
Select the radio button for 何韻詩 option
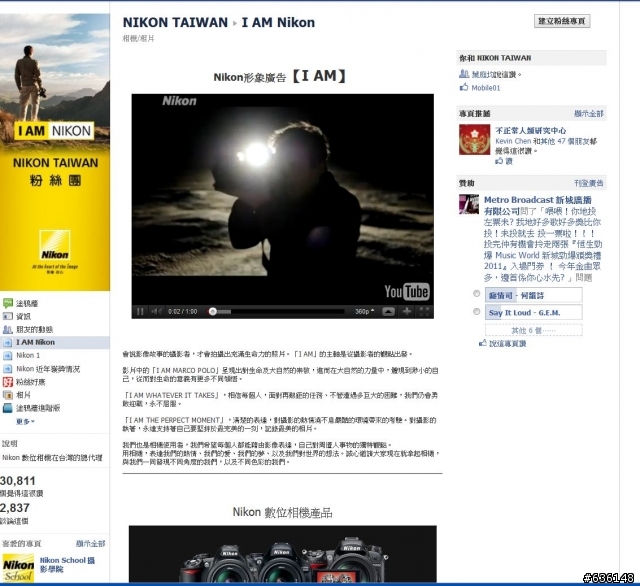(476, 293)
